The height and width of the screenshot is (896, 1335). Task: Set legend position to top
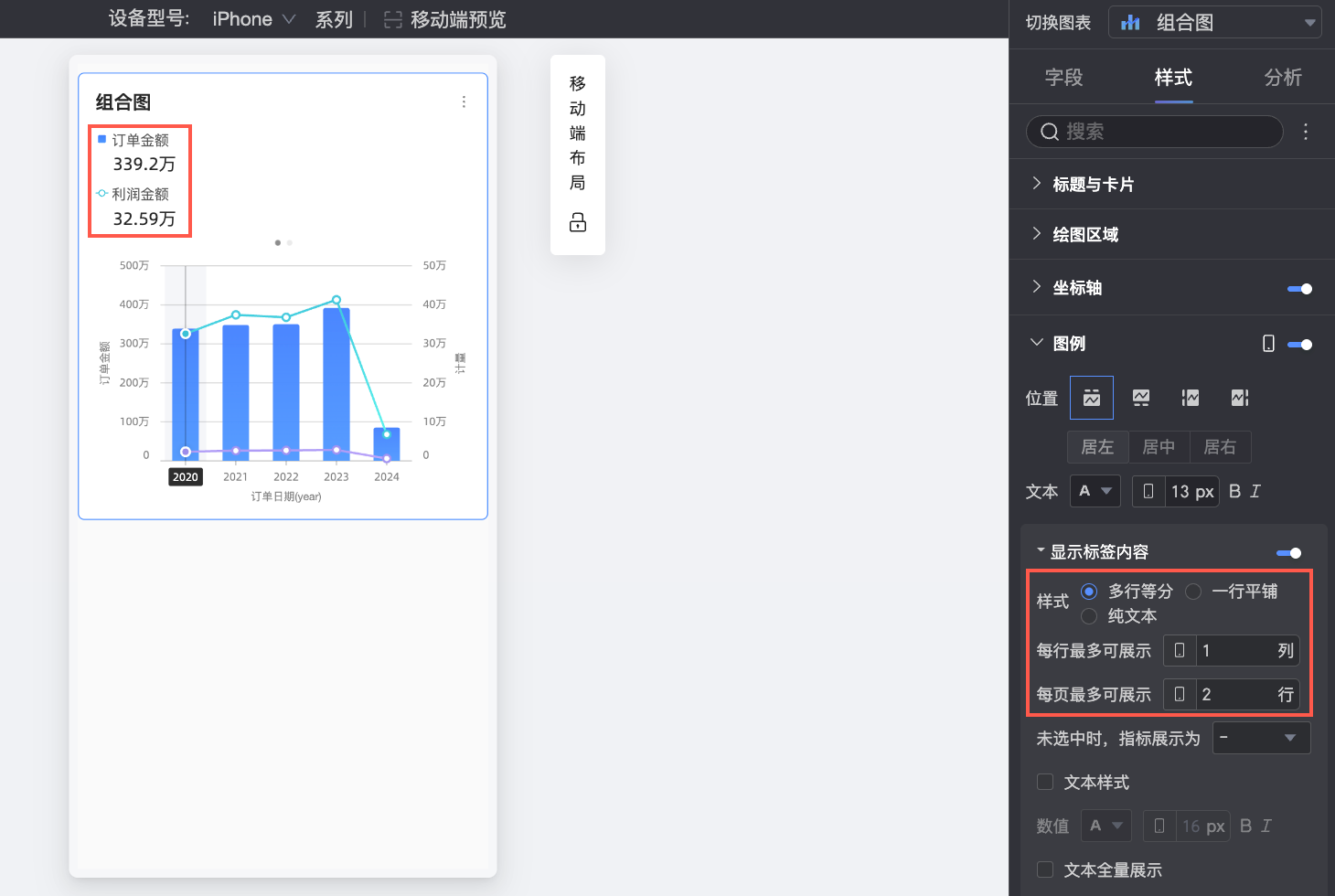pos(1092,398)
